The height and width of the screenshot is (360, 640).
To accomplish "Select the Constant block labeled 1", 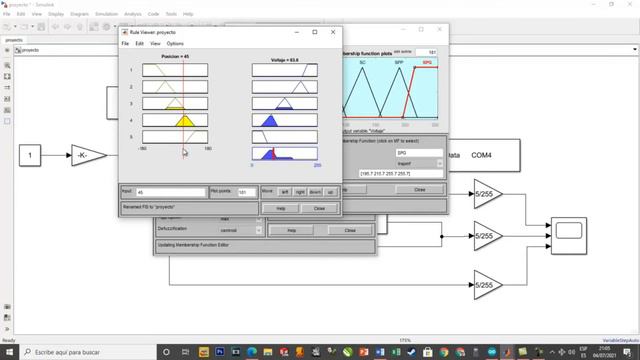I will tap(30, 155).
